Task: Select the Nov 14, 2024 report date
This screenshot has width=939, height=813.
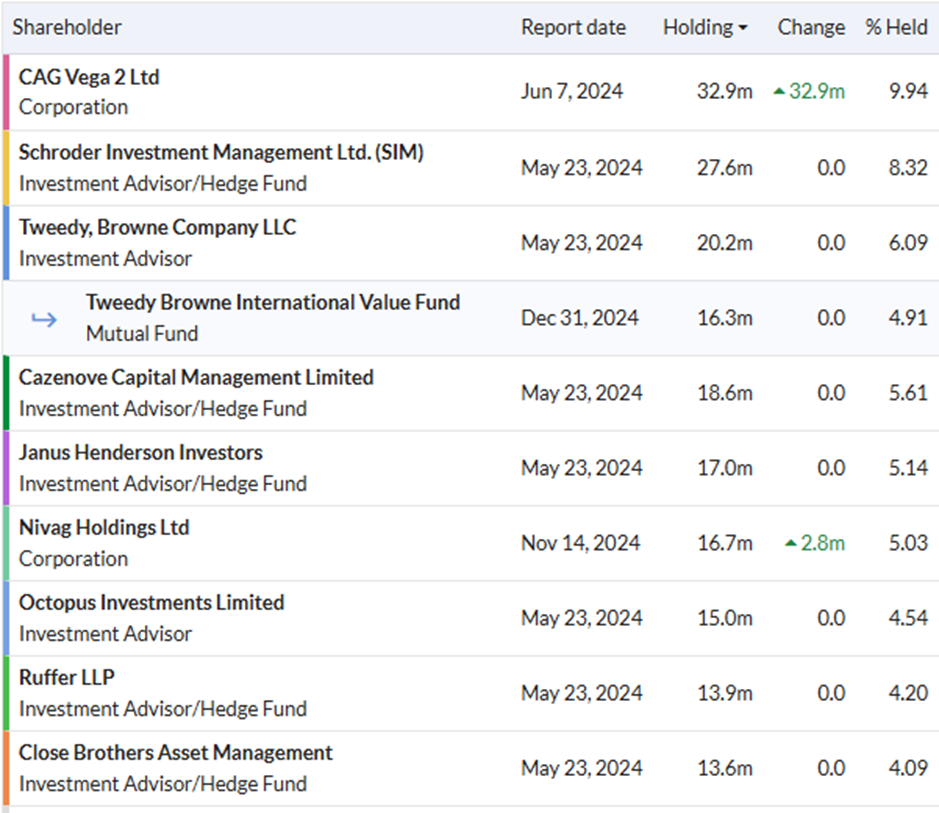Action: pos(581,543)
